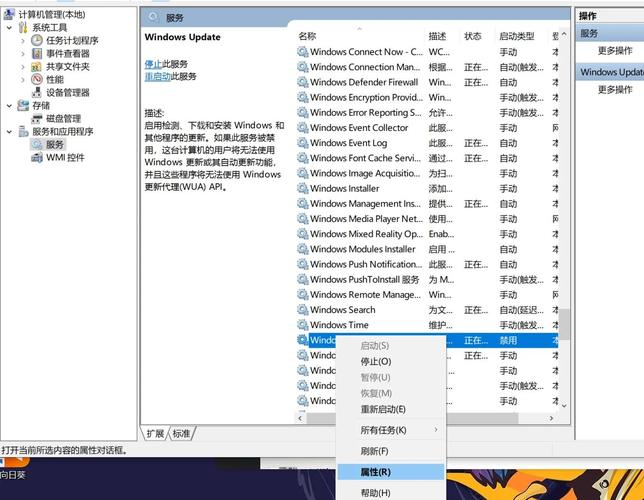Select the 共享文件夹 icon

pos(37,67)
